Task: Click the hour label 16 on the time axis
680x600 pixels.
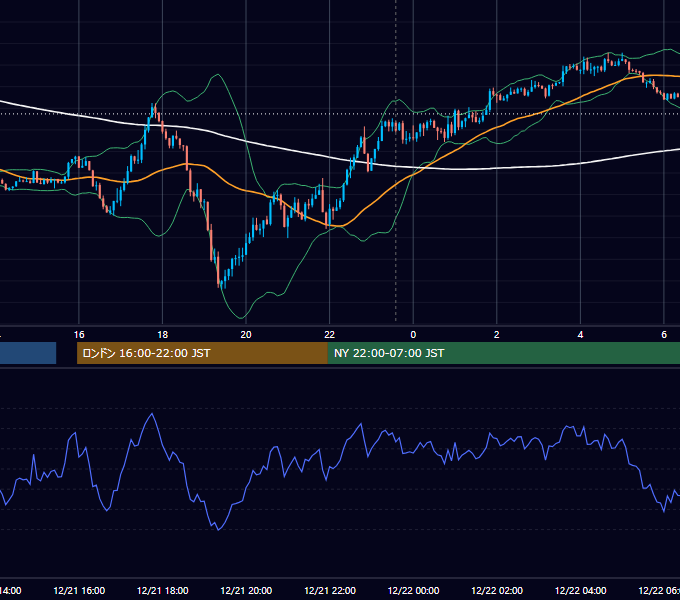Action: tap(79, 335)
